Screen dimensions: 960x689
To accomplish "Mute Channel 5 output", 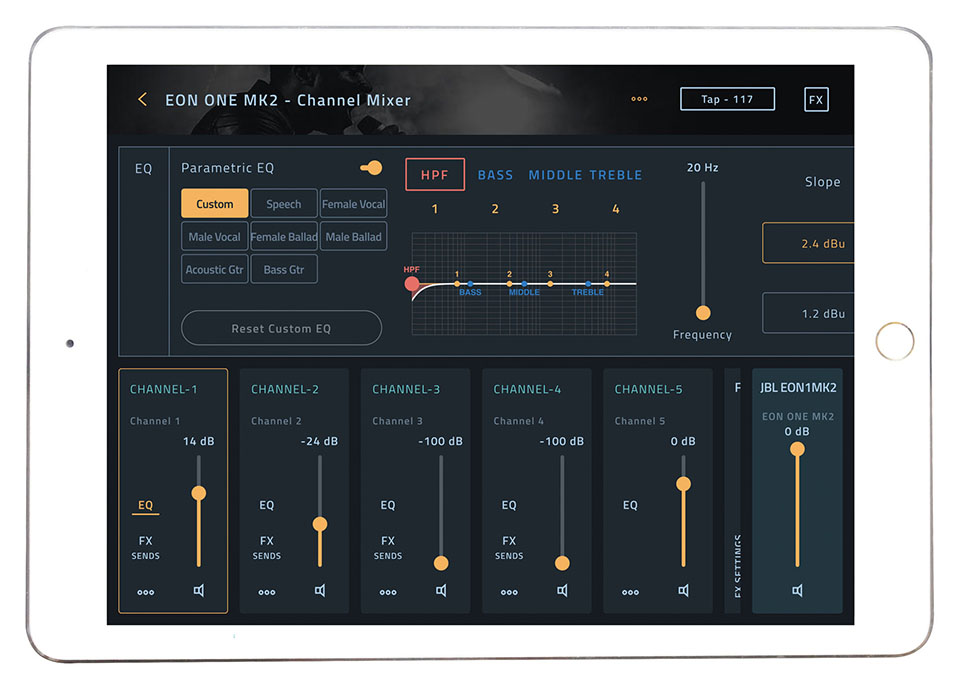I will point(683,591).
